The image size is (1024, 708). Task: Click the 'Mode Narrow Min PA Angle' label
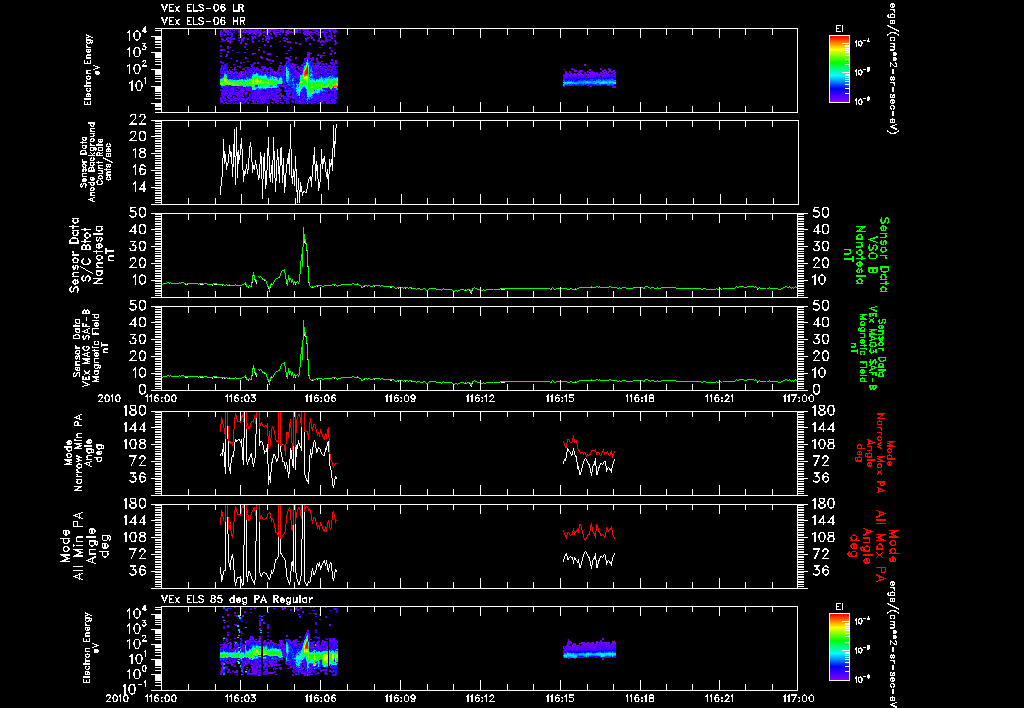tap(82, 451)
